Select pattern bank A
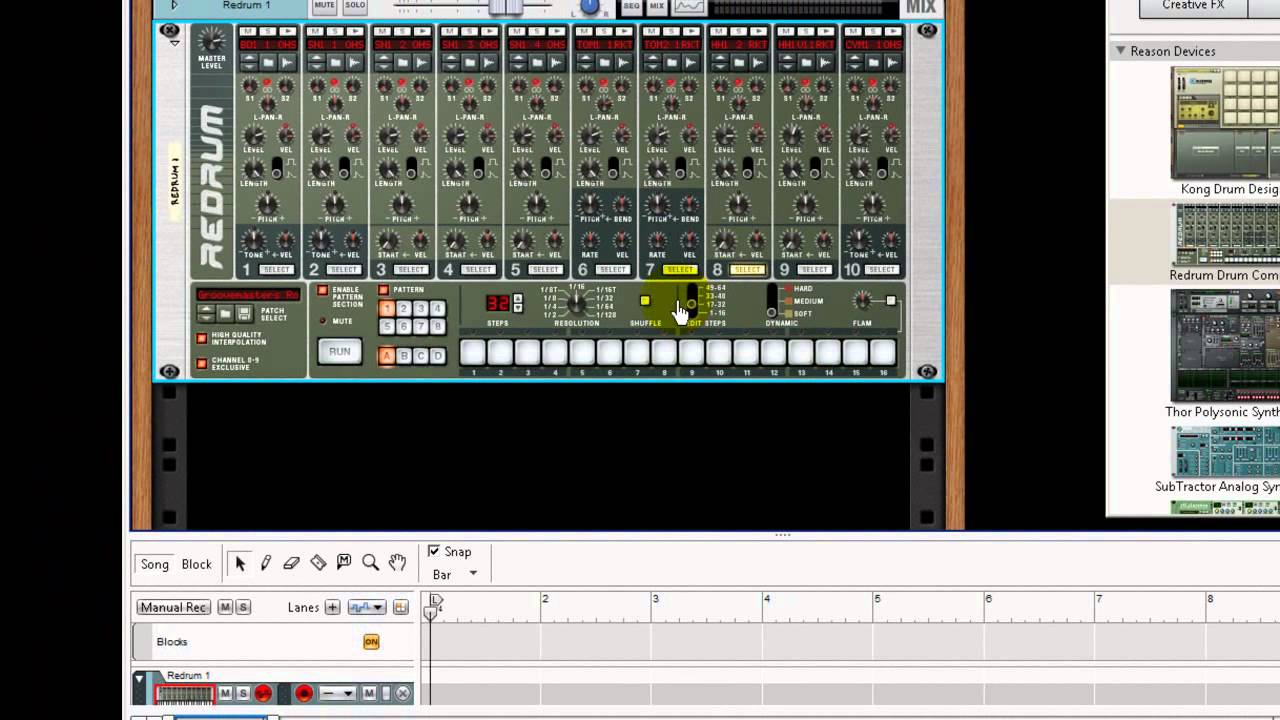Viewport: 1280px width, 720px height. point(387,356)
